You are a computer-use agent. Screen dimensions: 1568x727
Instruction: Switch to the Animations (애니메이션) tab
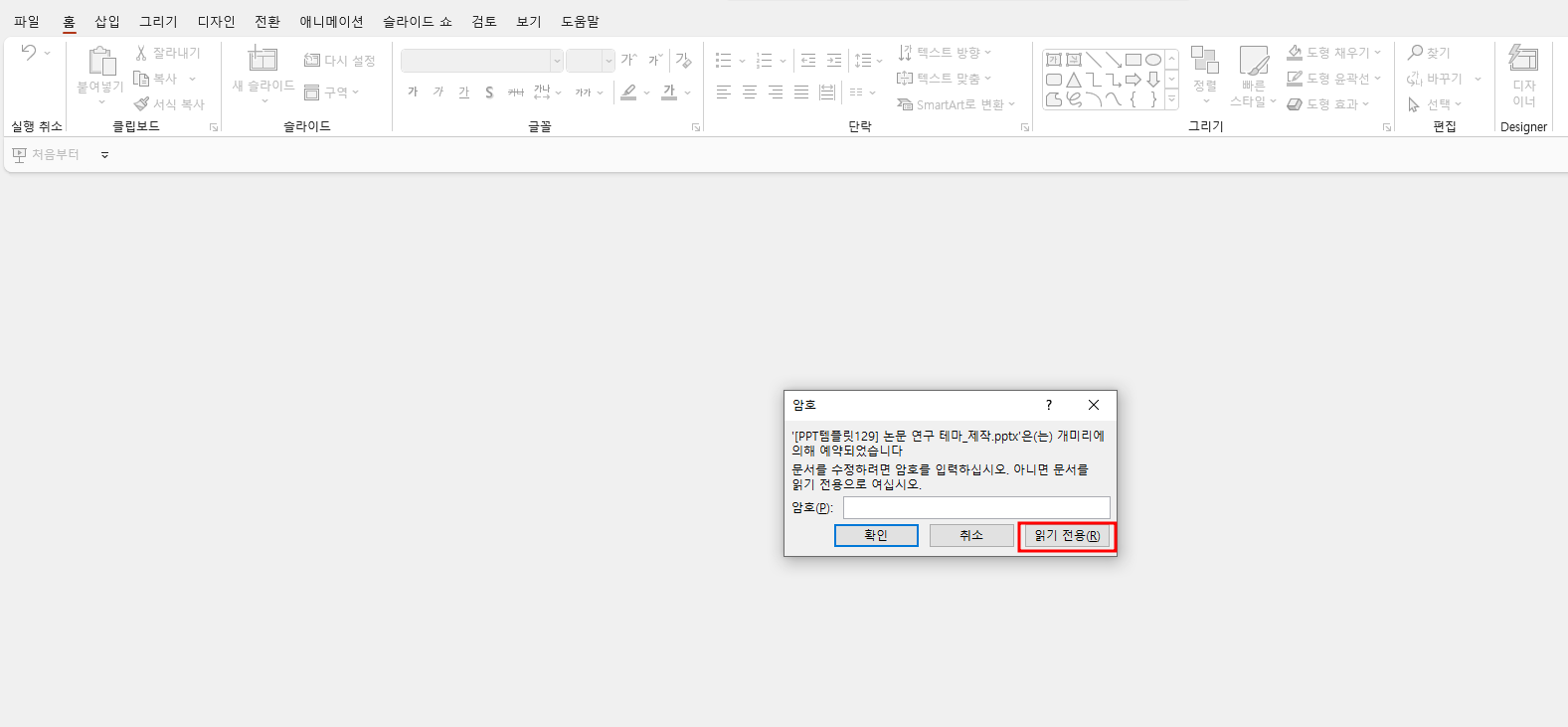(x=332, y=22)
